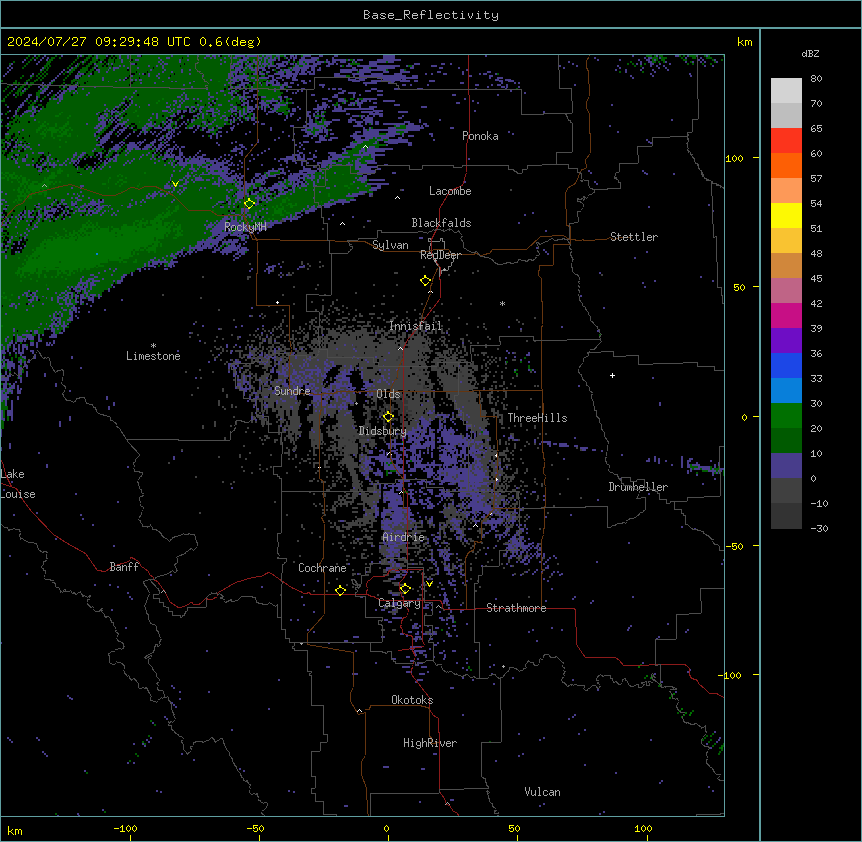This screenshot has height=842, width=862.
Task: Click the -100 tick on bottom axis
Action: pyautogui.click(x=125, y=828)
